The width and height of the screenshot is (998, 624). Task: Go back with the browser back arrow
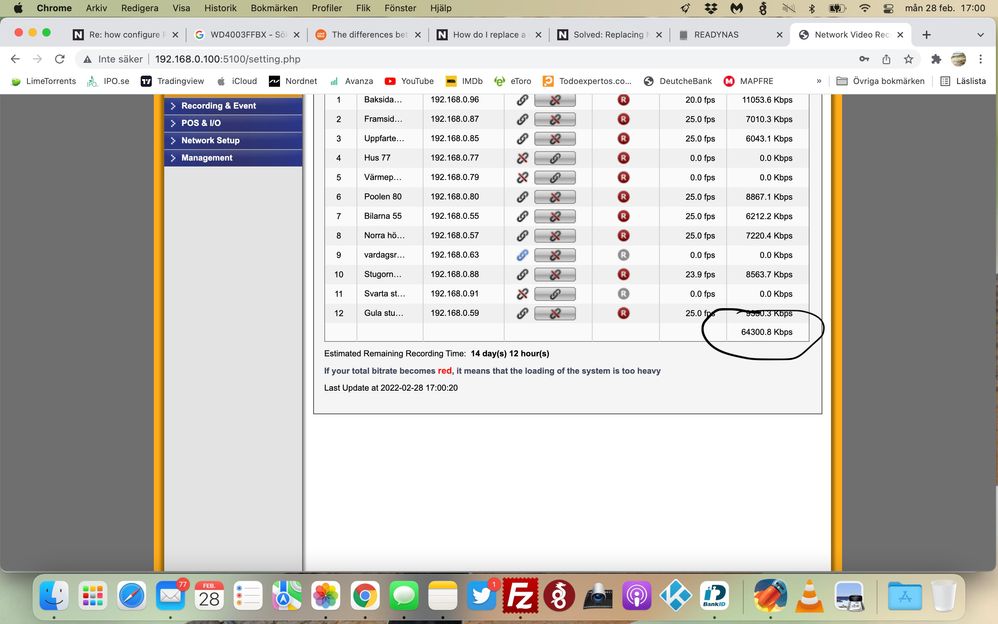click(x=15, y=59)
